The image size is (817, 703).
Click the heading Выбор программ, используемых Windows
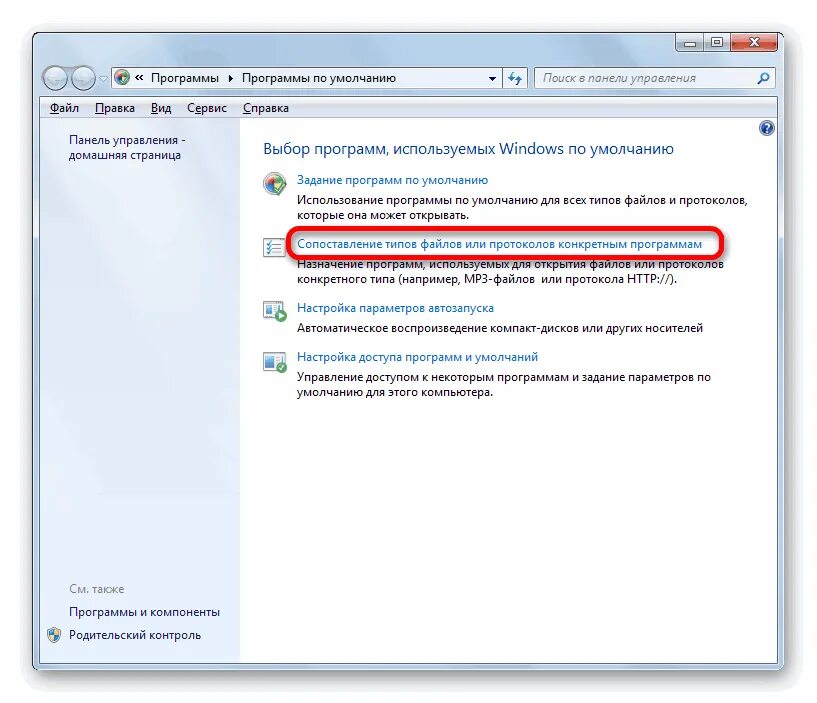[468, 149]
